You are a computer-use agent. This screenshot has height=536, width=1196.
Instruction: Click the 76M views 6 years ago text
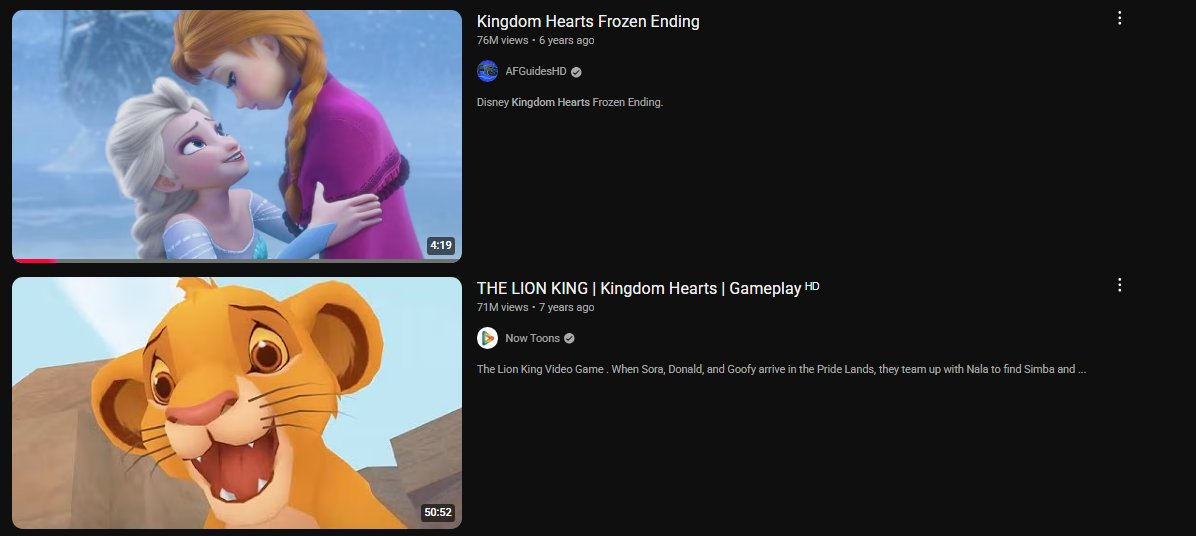(535, 40)
